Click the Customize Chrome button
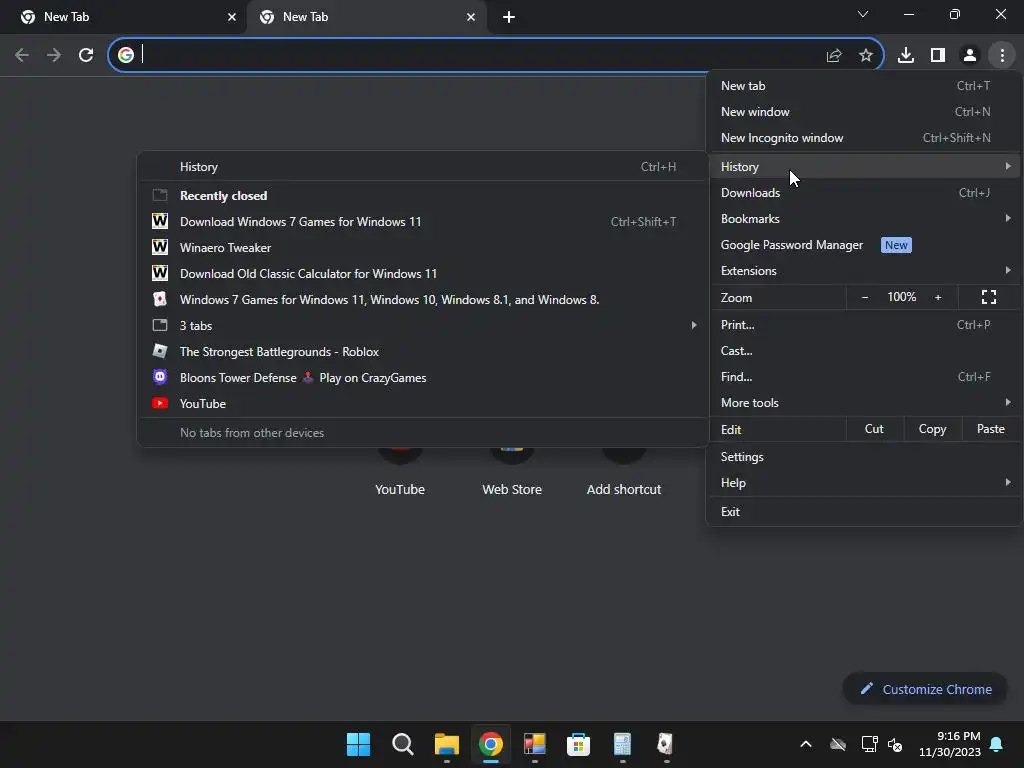 (925, 689)
